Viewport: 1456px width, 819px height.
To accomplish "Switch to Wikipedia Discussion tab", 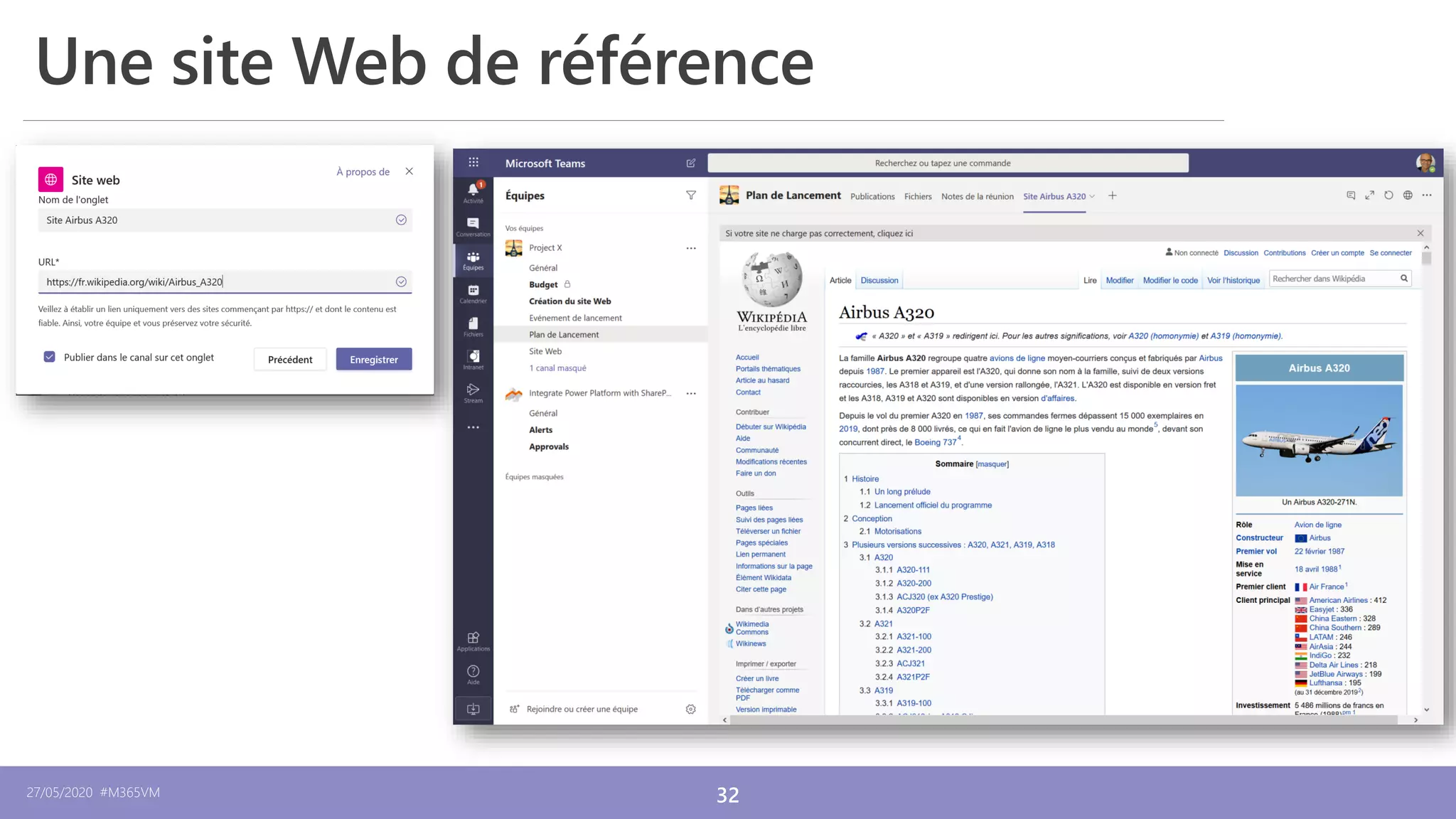I will [879, 280].
